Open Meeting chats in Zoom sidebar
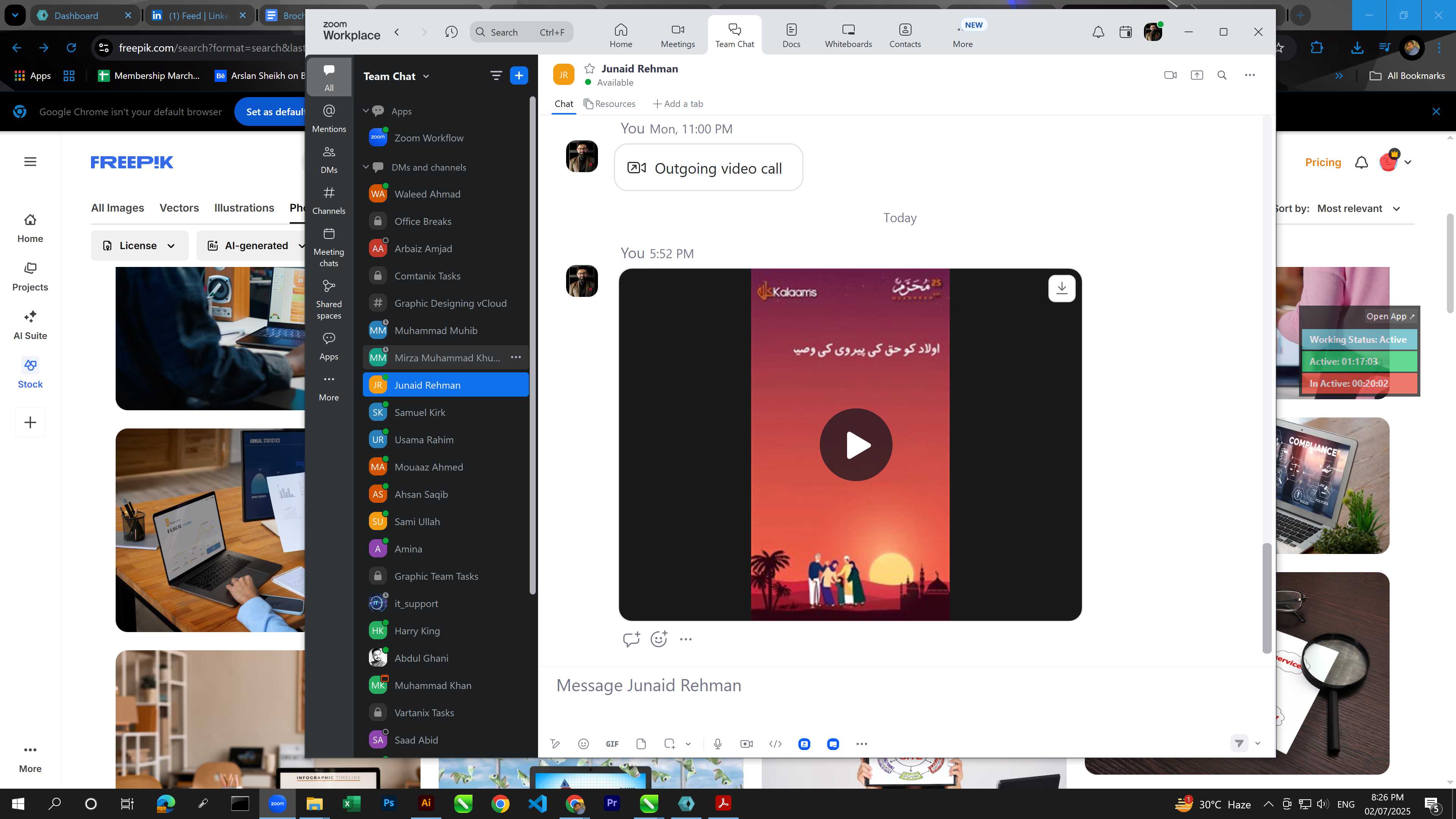This screenshot has width=1456, height=819. coord(328,248)
